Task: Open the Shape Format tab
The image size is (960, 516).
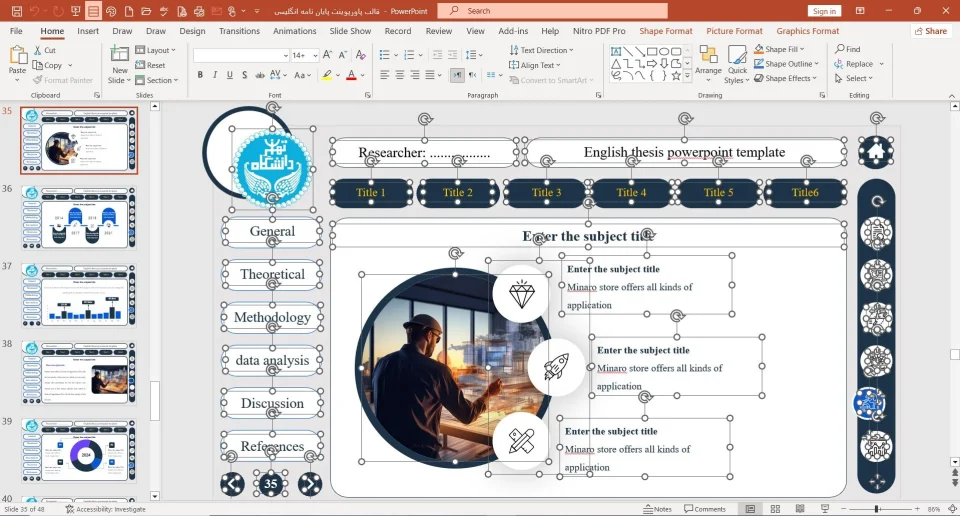Action: tap(666, 31)
